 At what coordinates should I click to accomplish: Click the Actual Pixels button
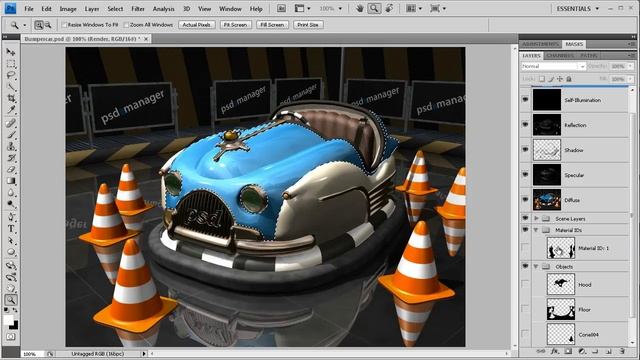click(196, 25)
